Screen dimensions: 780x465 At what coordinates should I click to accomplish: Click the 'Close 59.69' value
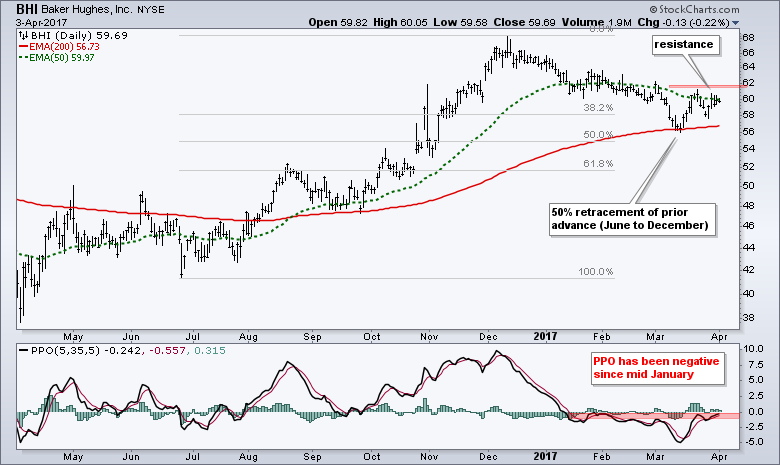(x=524, y=22)
